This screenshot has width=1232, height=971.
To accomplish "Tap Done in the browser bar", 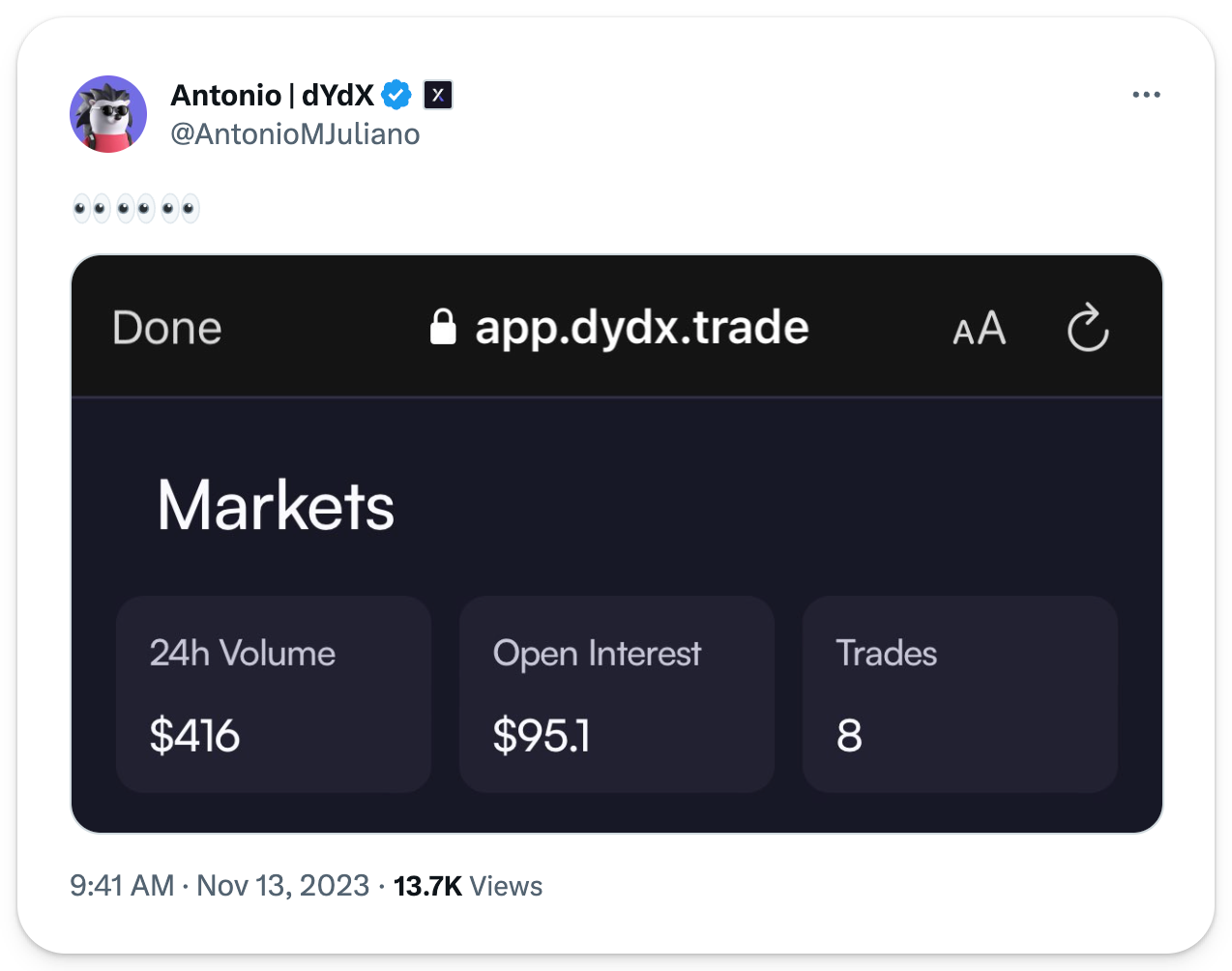I will pos(167,328).
